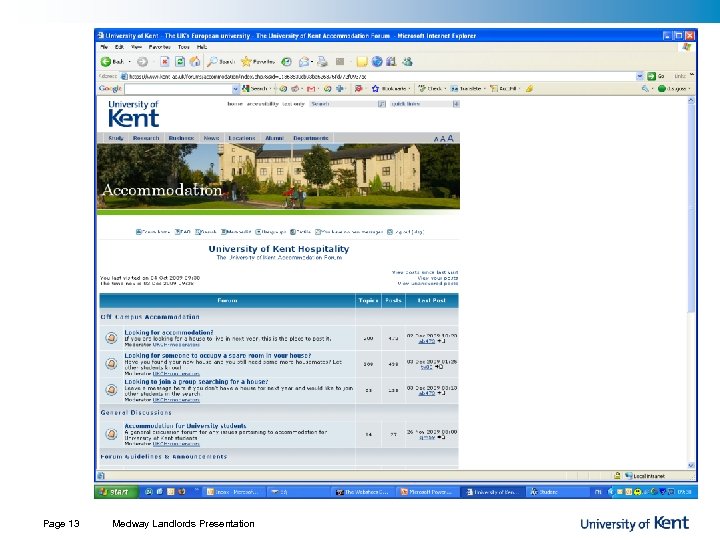Image resolution: width=720 pixels, height=540 pixels.
Task: Select the Business navigation tab
Action: (181, 138)
